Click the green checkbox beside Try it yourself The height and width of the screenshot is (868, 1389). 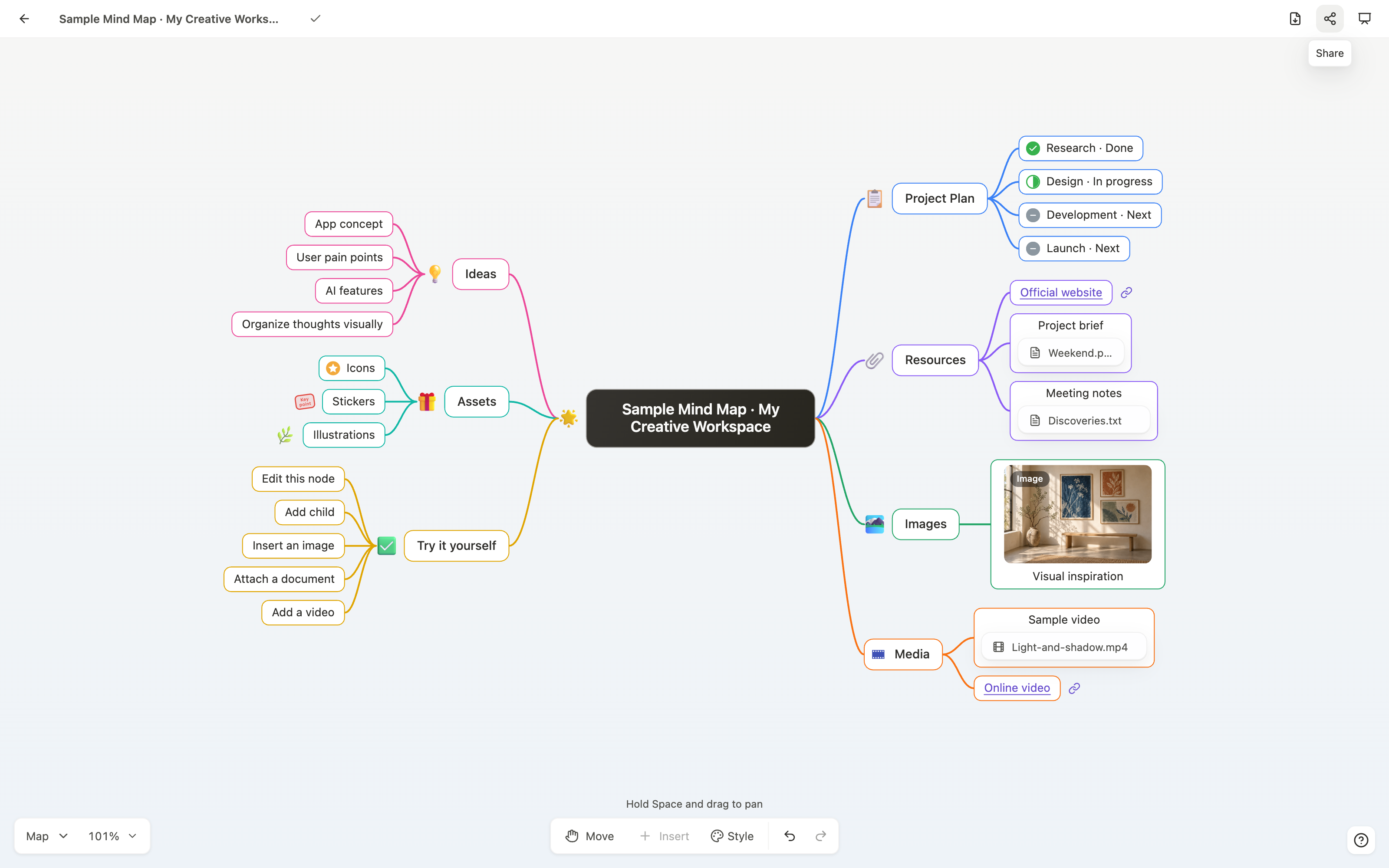[387, 546]
